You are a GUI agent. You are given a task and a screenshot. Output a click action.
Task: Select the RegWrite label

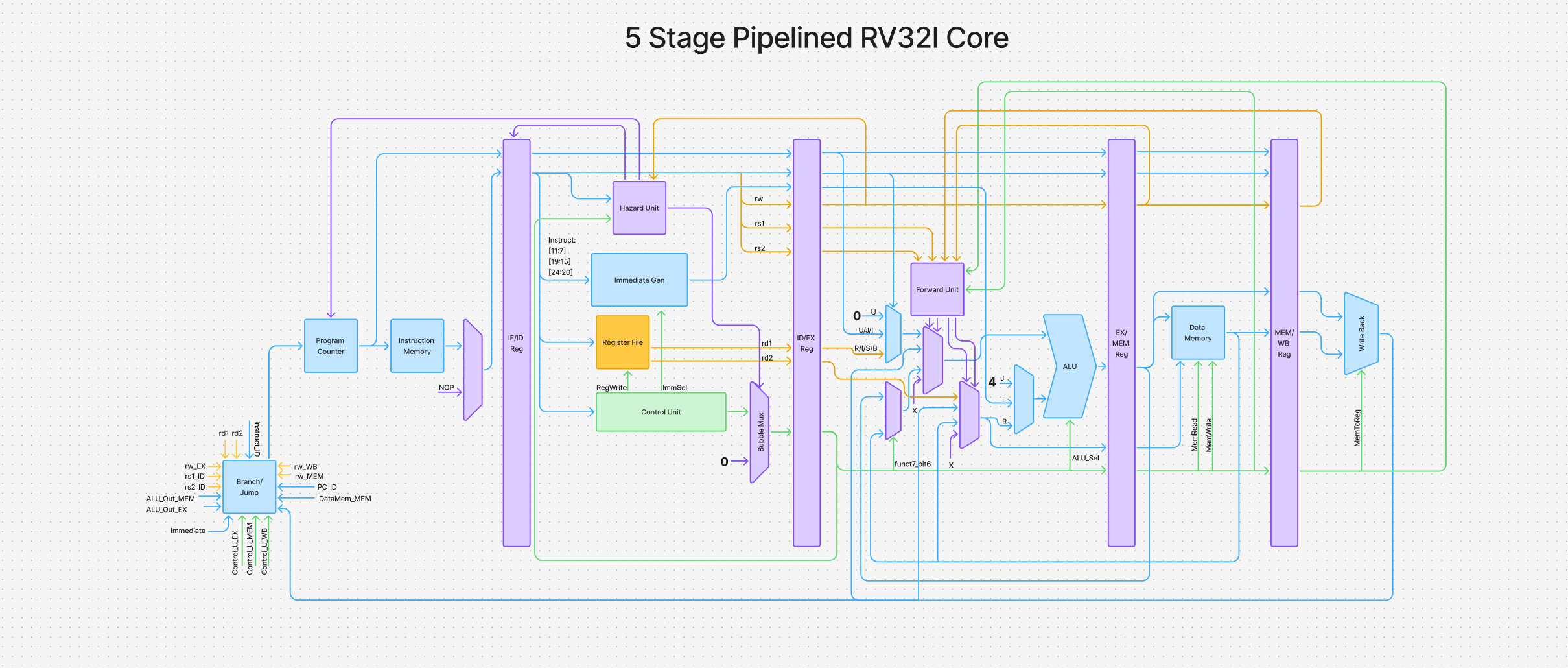[x=611, y=388]
